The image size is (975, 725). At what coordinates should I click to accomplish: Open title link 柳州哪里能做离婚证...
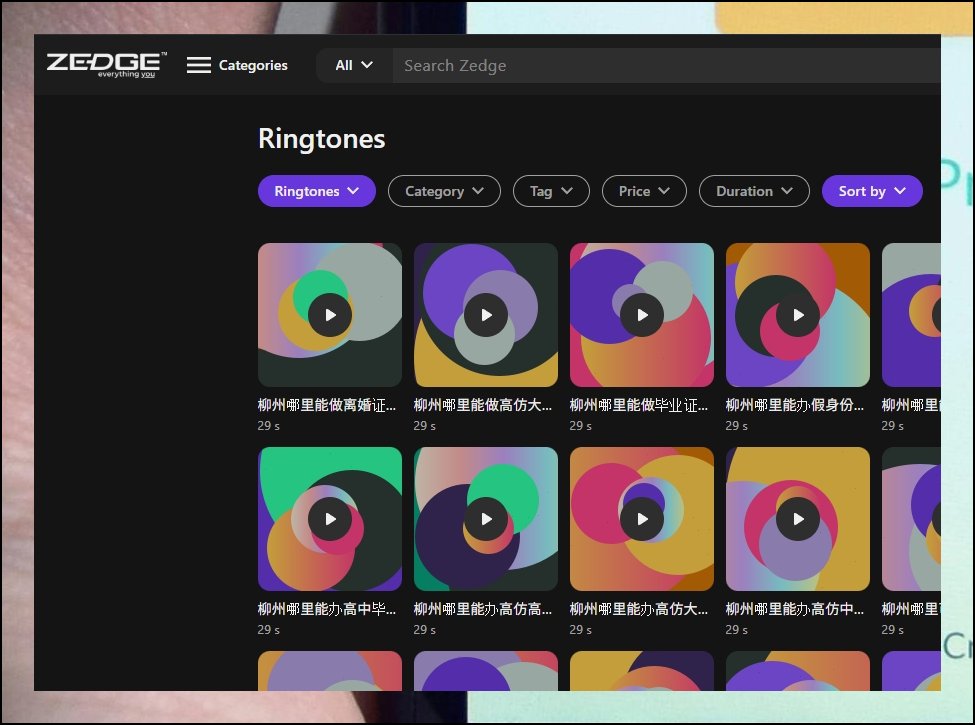pyautogui.click(x=327, y=405)
